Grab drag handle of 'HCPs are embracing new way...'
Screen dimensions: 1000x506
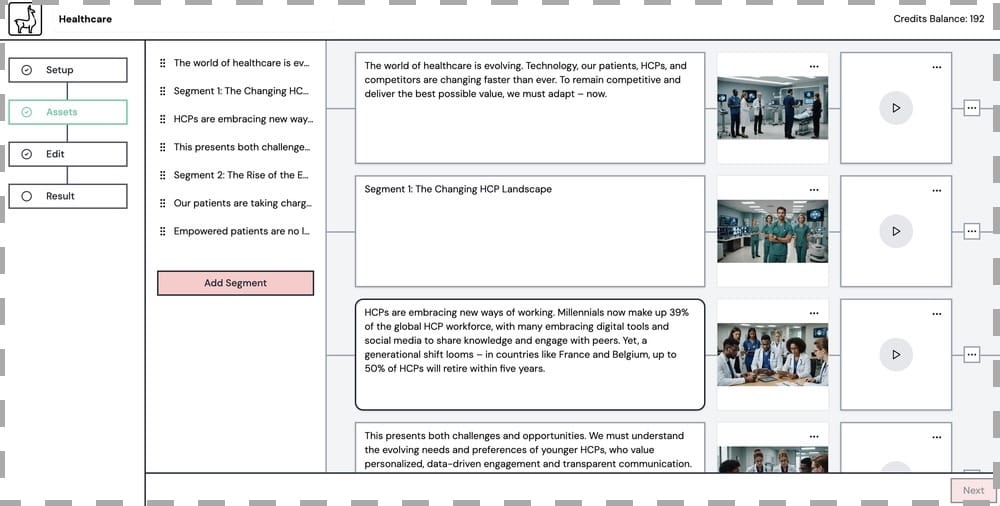(x=163, y=119)
